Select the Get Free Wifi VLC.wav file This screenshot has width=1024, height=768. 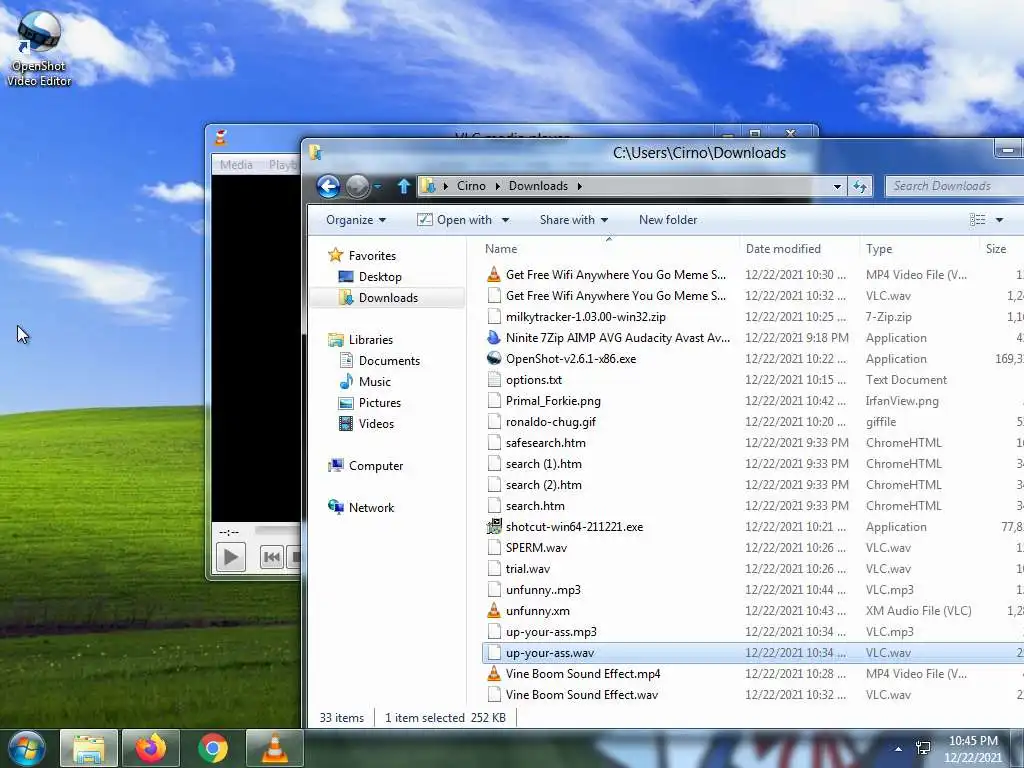click(615, 296)
